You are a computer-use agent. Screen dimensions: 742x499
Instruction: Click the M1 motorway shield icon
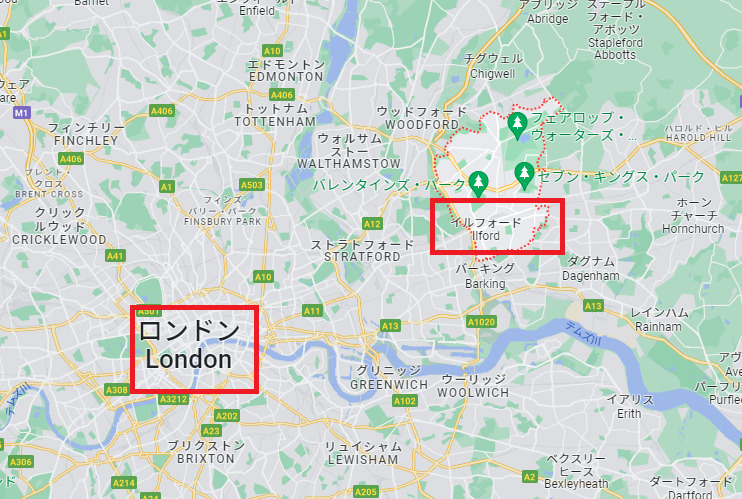21,113
